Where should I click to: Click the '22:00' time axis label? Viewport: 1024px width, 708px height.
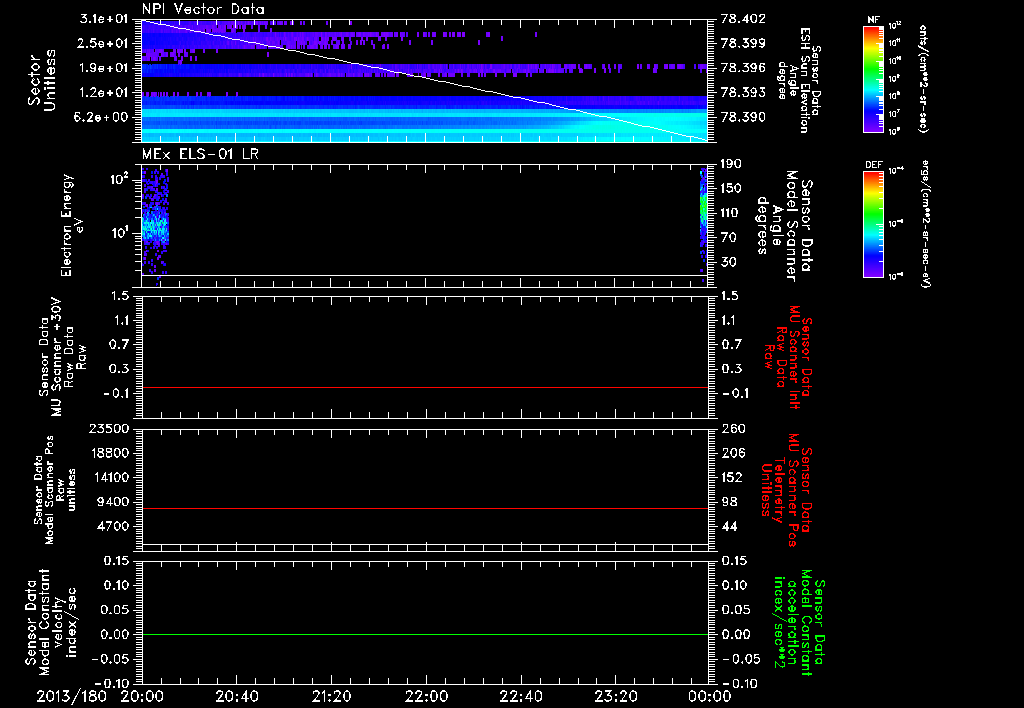425,696
